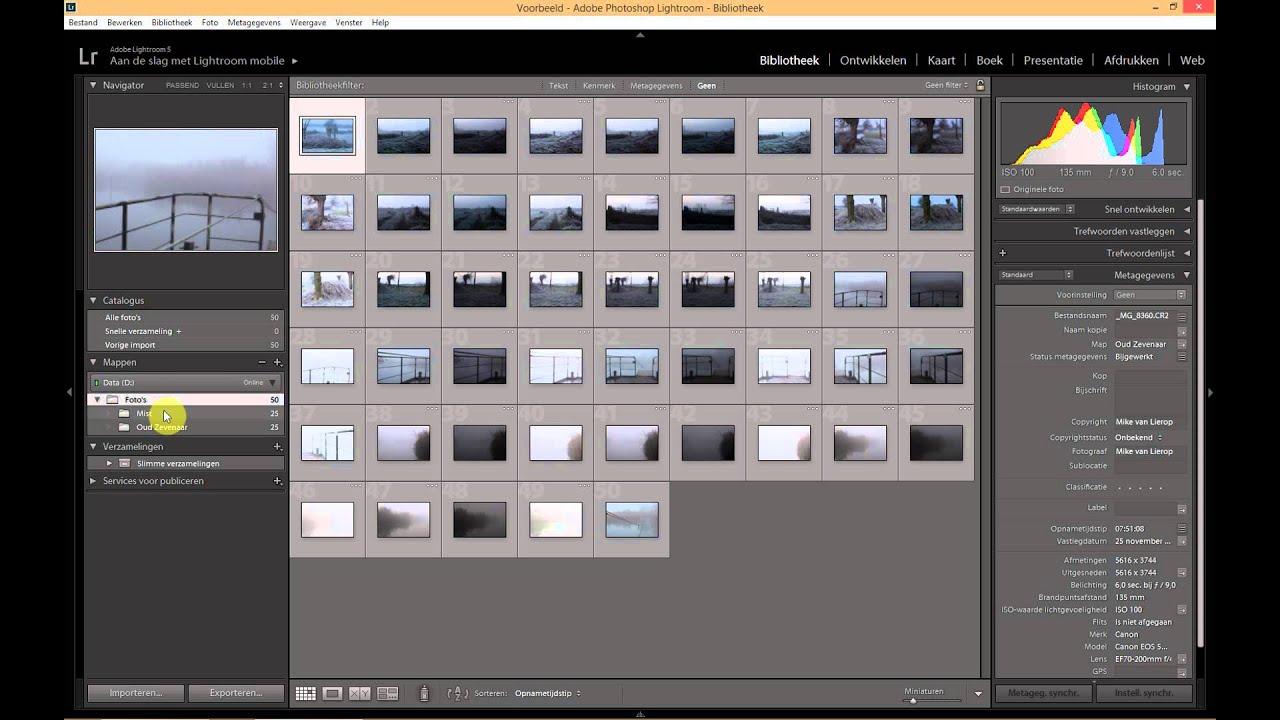Click arrow icon beside Map Oud Zevenaar

[x=1182, y=344]
